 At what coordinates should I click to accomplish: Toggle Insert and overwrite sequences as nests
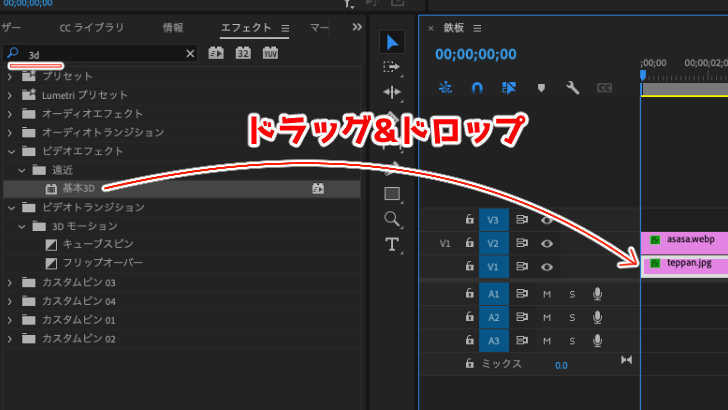tap(445, 87)
